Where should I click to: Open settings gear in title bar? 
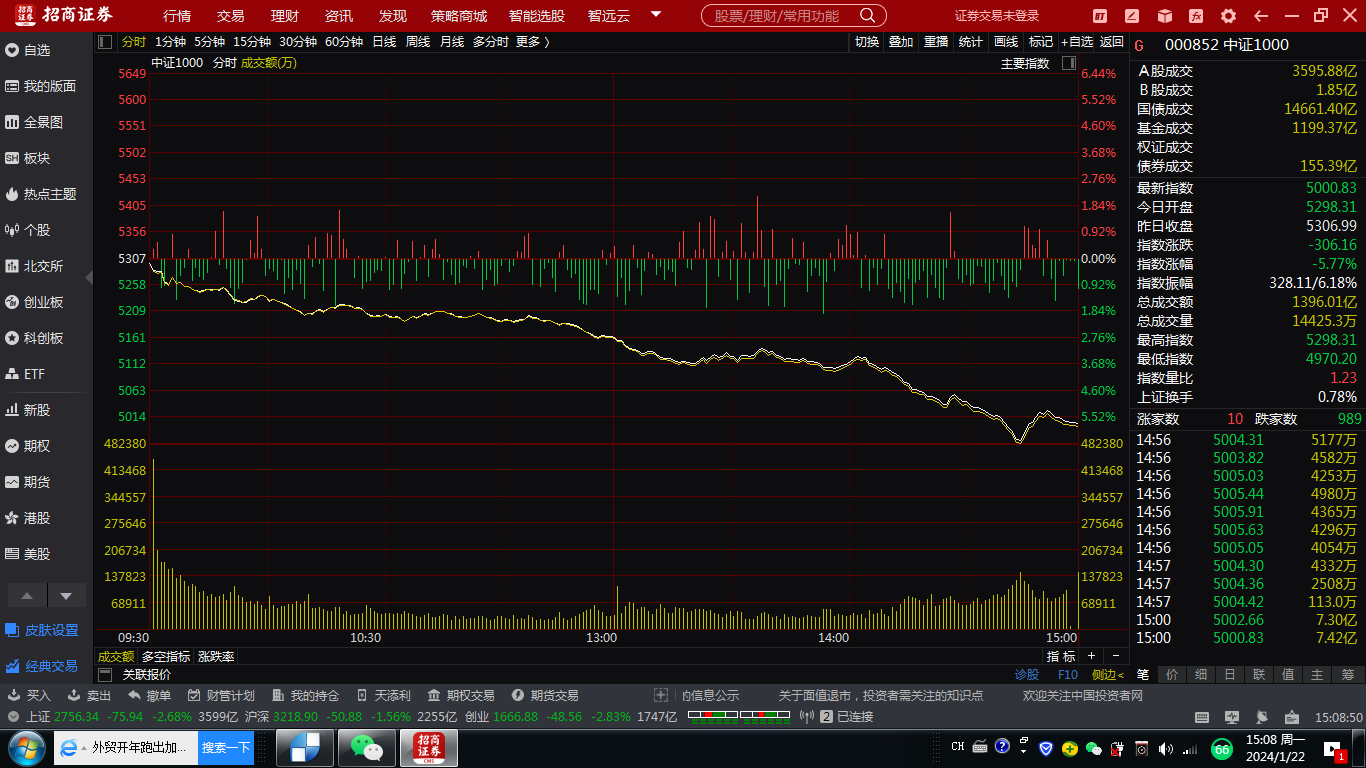(x=1229, y=16)
